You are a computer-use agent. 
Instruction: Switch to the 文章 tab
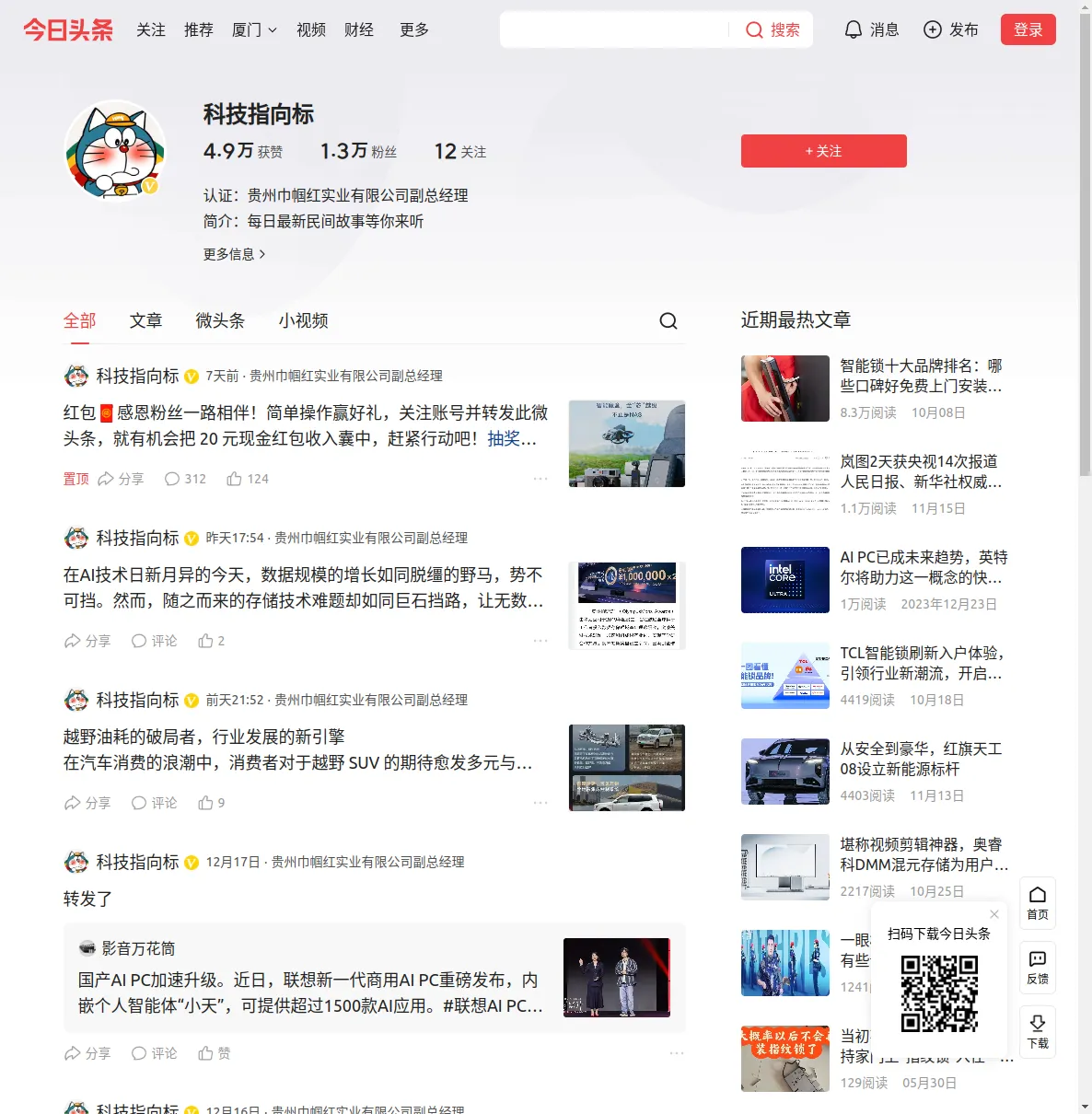pos(146,320)
